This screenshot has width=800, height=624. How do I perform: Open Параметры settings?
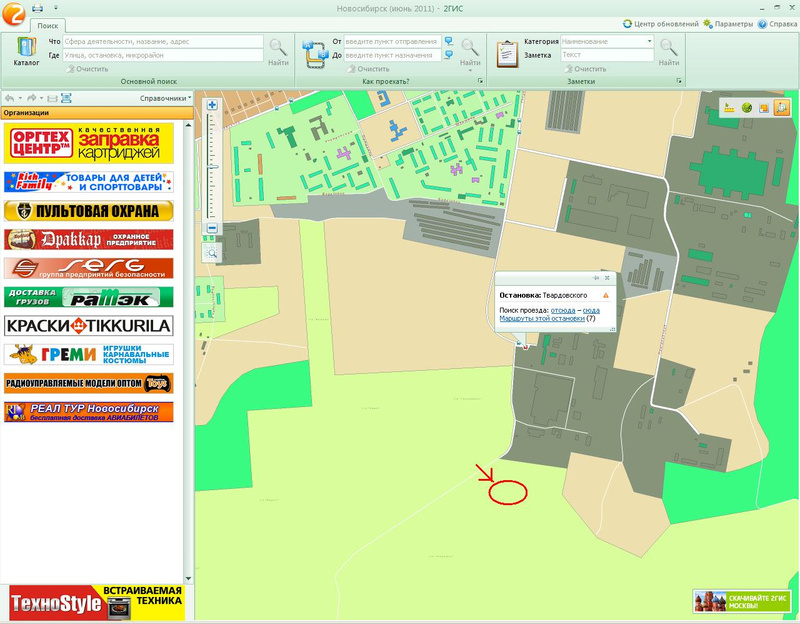(x=728, y=24)
